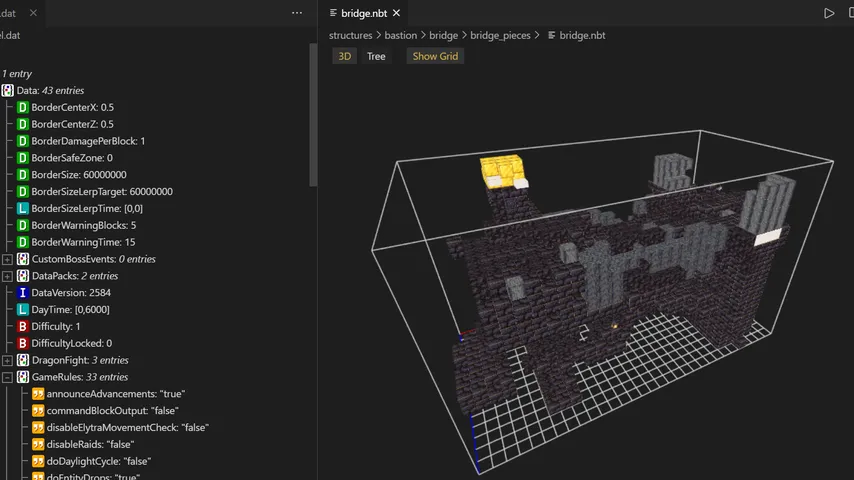Click the bastion breadcrumb folder
The width and height of the screenshot is (854, 480).
tap(401, 35)
